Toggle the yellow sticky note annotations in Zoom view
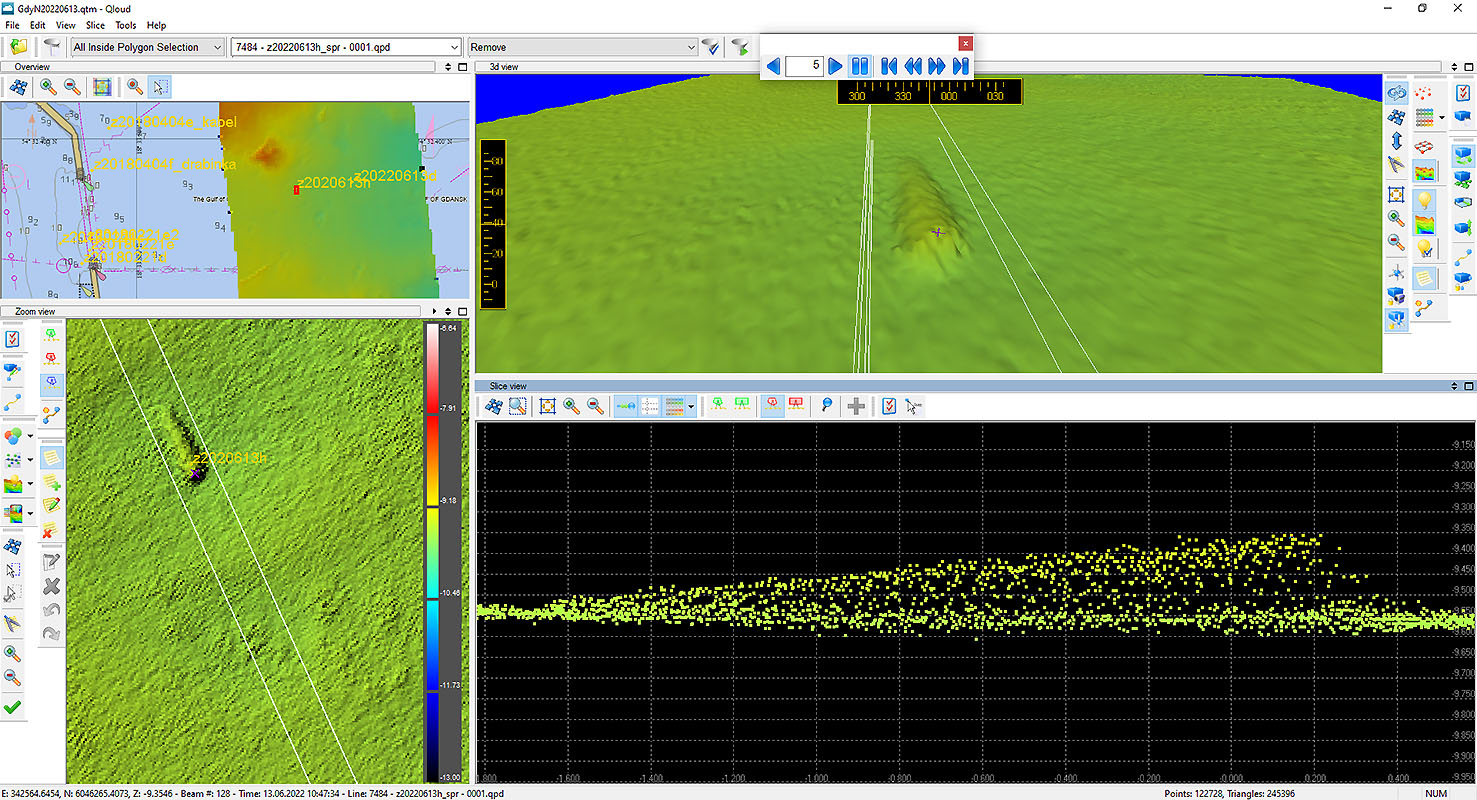 click(x=51, y=458)
